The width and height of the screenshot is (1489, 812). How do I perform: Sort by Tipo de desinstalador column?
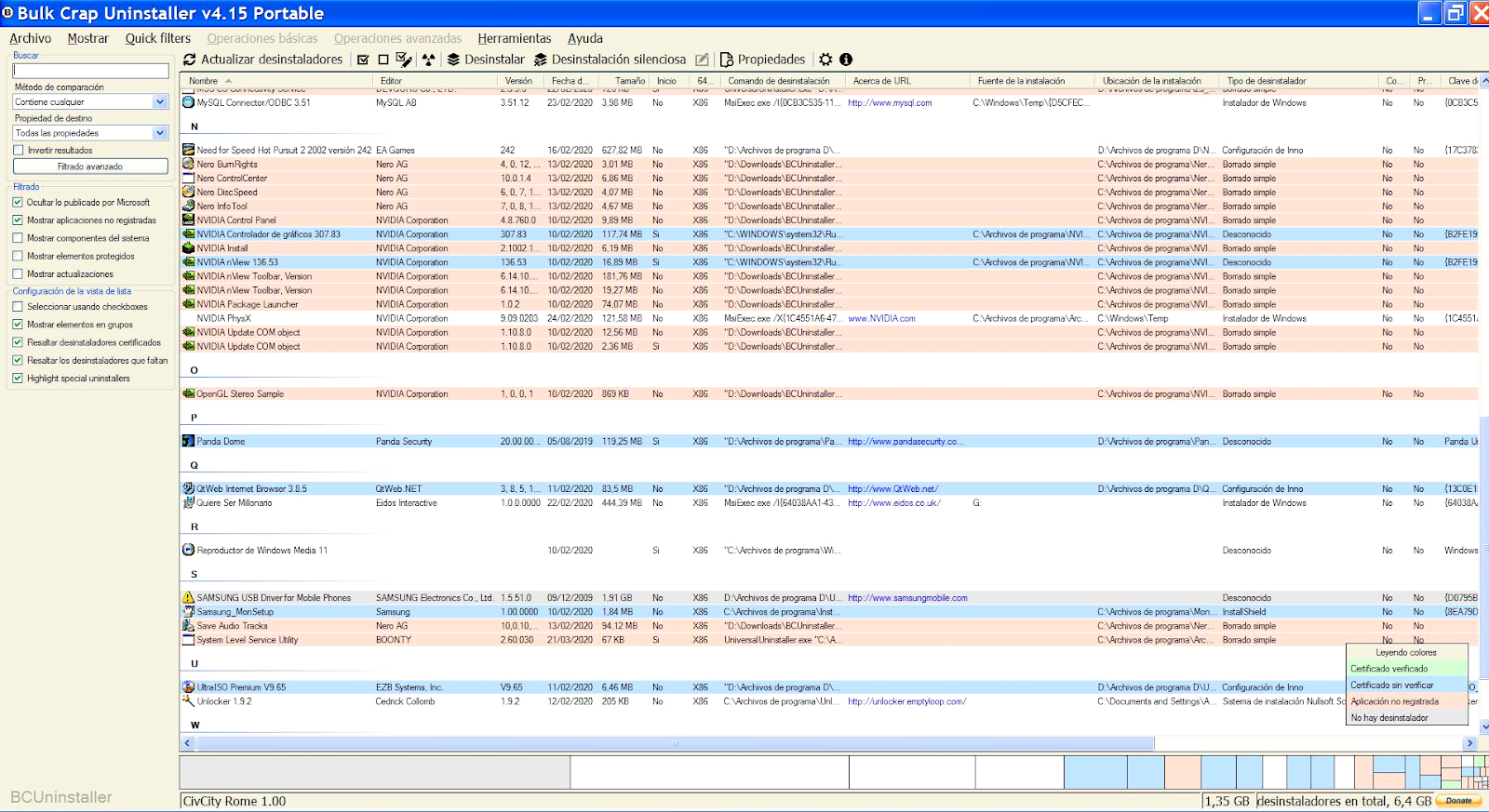coord(1298,81)
